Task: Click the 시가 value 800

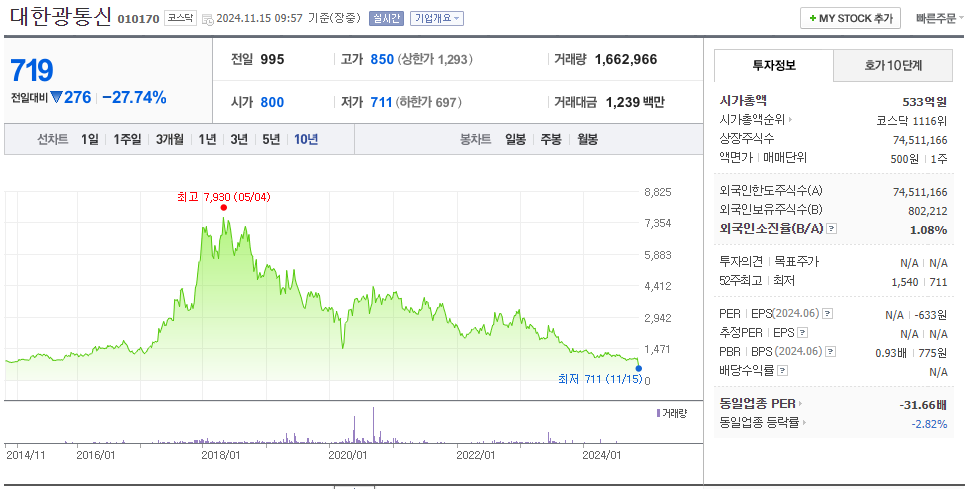Action: click(x=272, y=102)
